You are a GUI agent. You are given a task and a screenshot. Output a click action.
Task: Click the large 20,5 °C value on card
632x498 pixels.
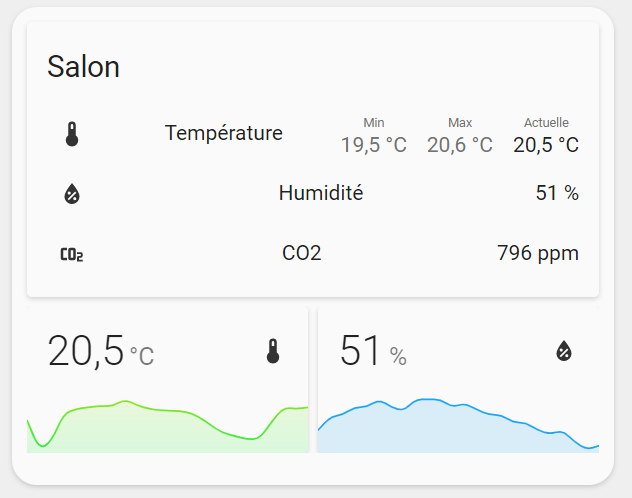click(x=101, y=351)
